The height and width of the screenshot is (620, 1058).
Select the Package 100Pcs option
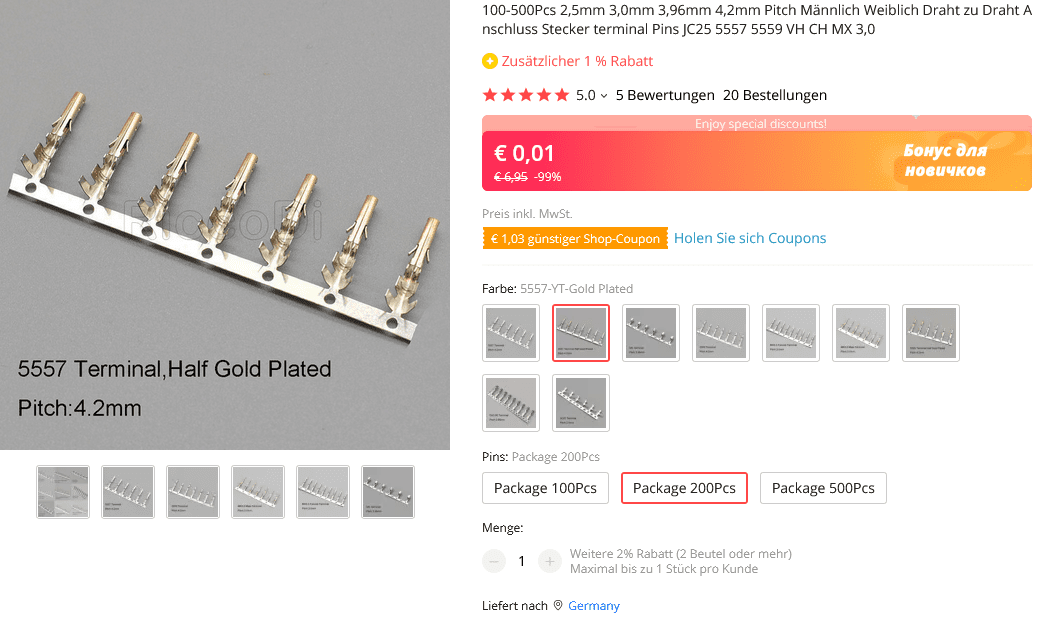(x=545, y=488)
